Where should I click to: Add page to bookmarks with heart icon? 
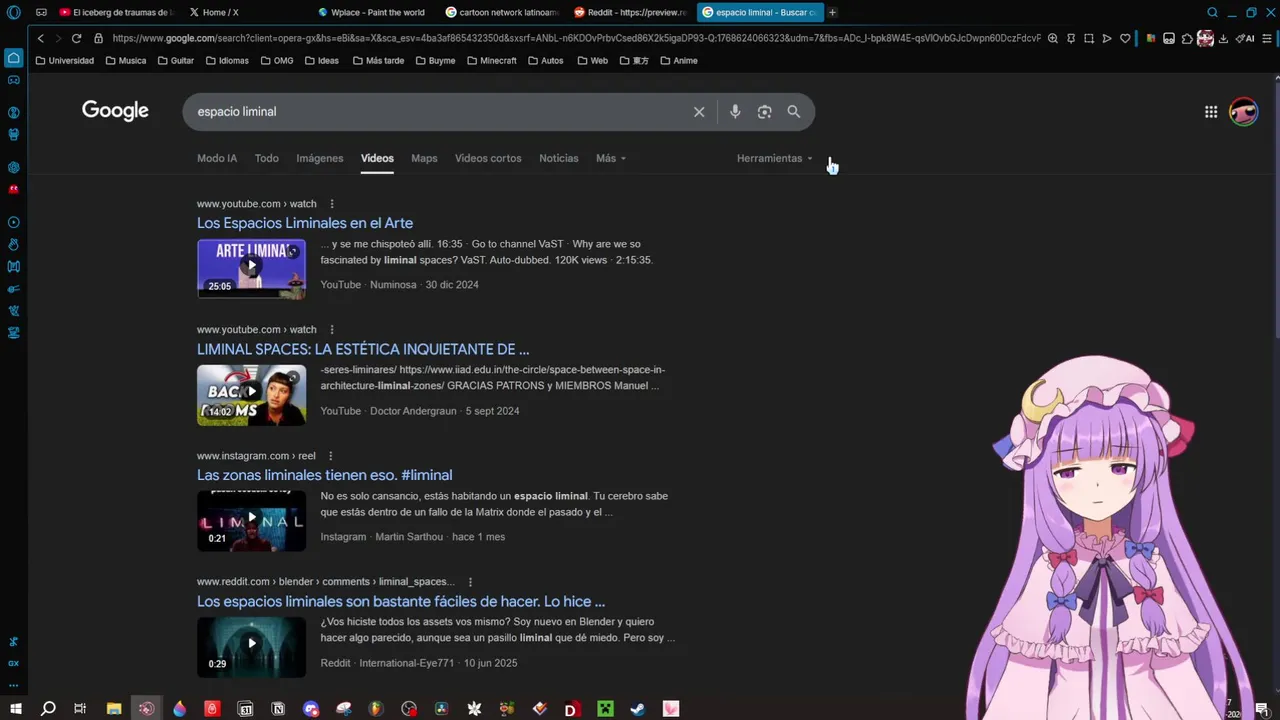click(1125, 38)
